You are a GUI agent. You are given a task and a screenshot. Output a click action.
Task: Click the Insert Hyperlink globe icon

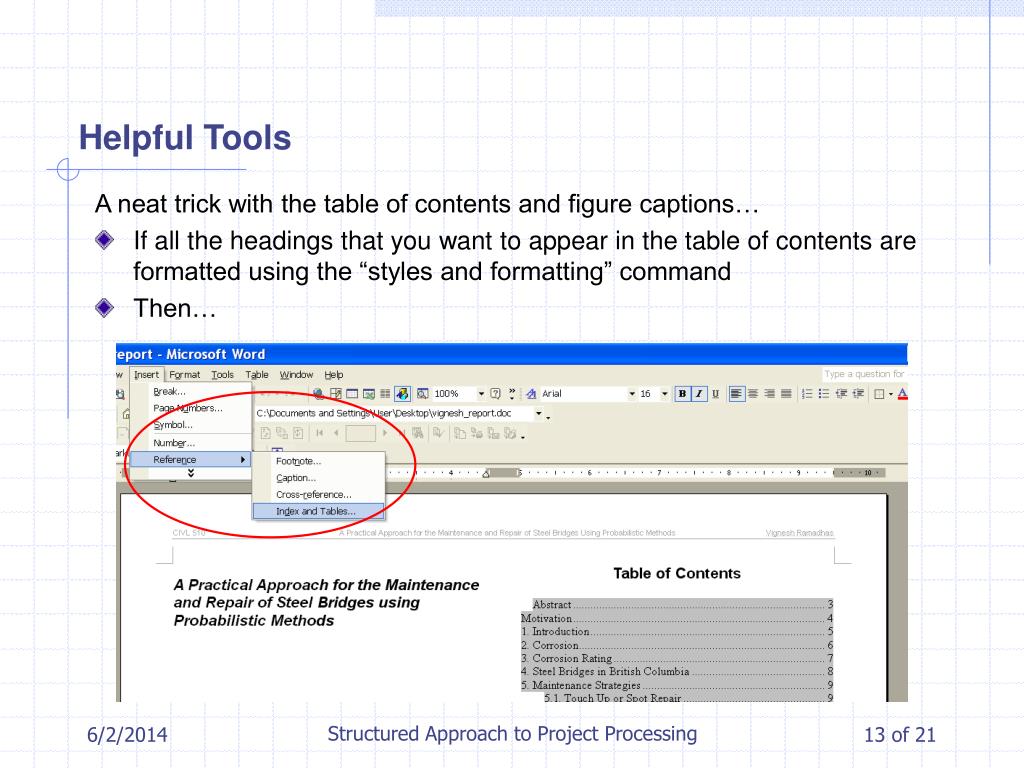click(x=319, y=394)
